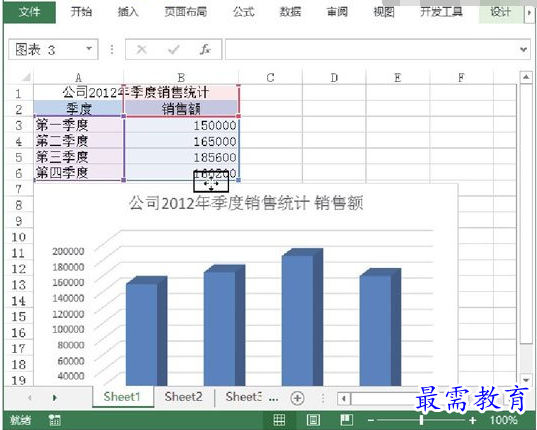Click cell containing 季度 header

[x=78, y=109]
